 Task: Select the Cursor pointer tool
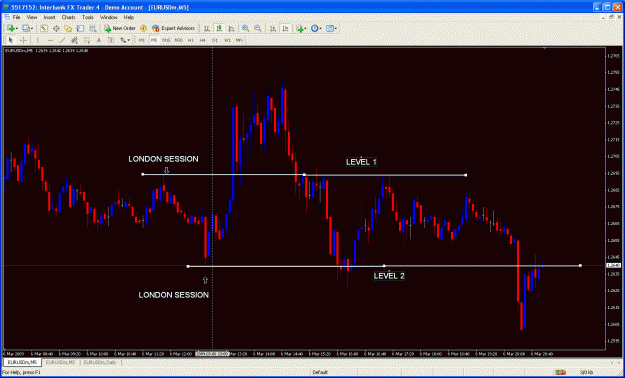click(11, 40)
